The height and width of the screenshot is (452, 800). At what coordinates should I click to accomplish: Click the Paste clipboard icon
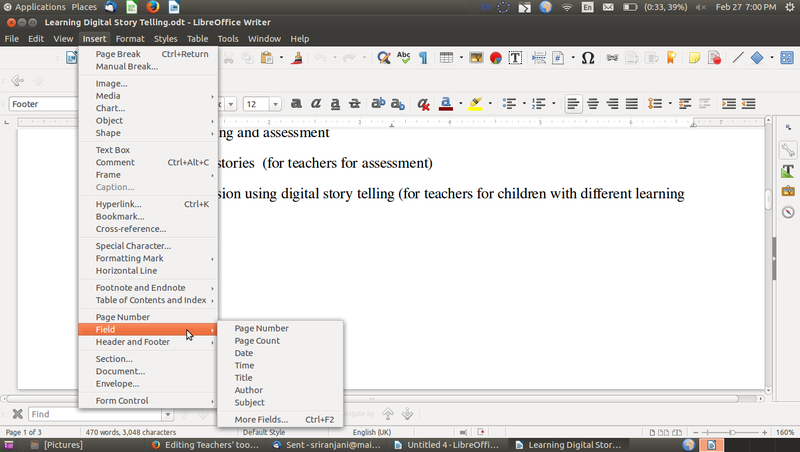[267, 58]
